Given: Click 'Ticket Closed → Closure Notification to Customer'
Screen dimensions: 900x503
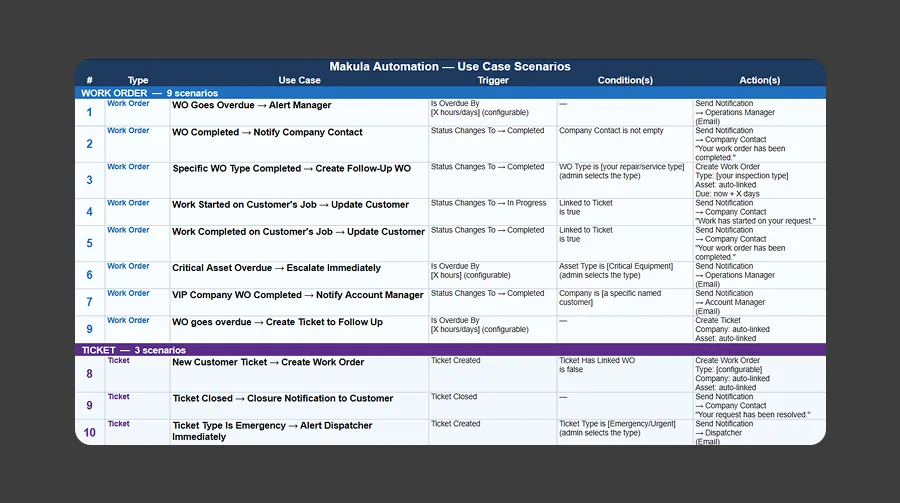Looking at the screenshot, I should 282,398.
